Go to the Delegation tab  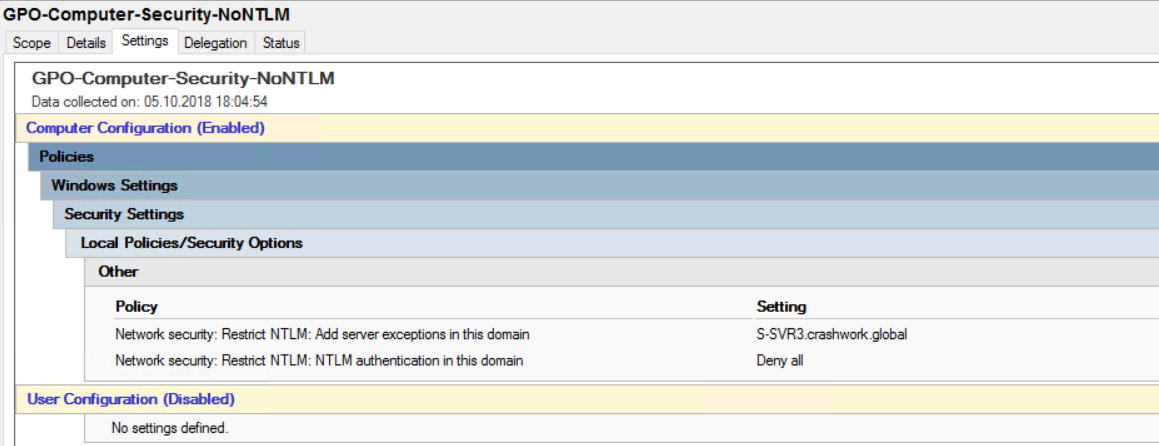point(215,43)
